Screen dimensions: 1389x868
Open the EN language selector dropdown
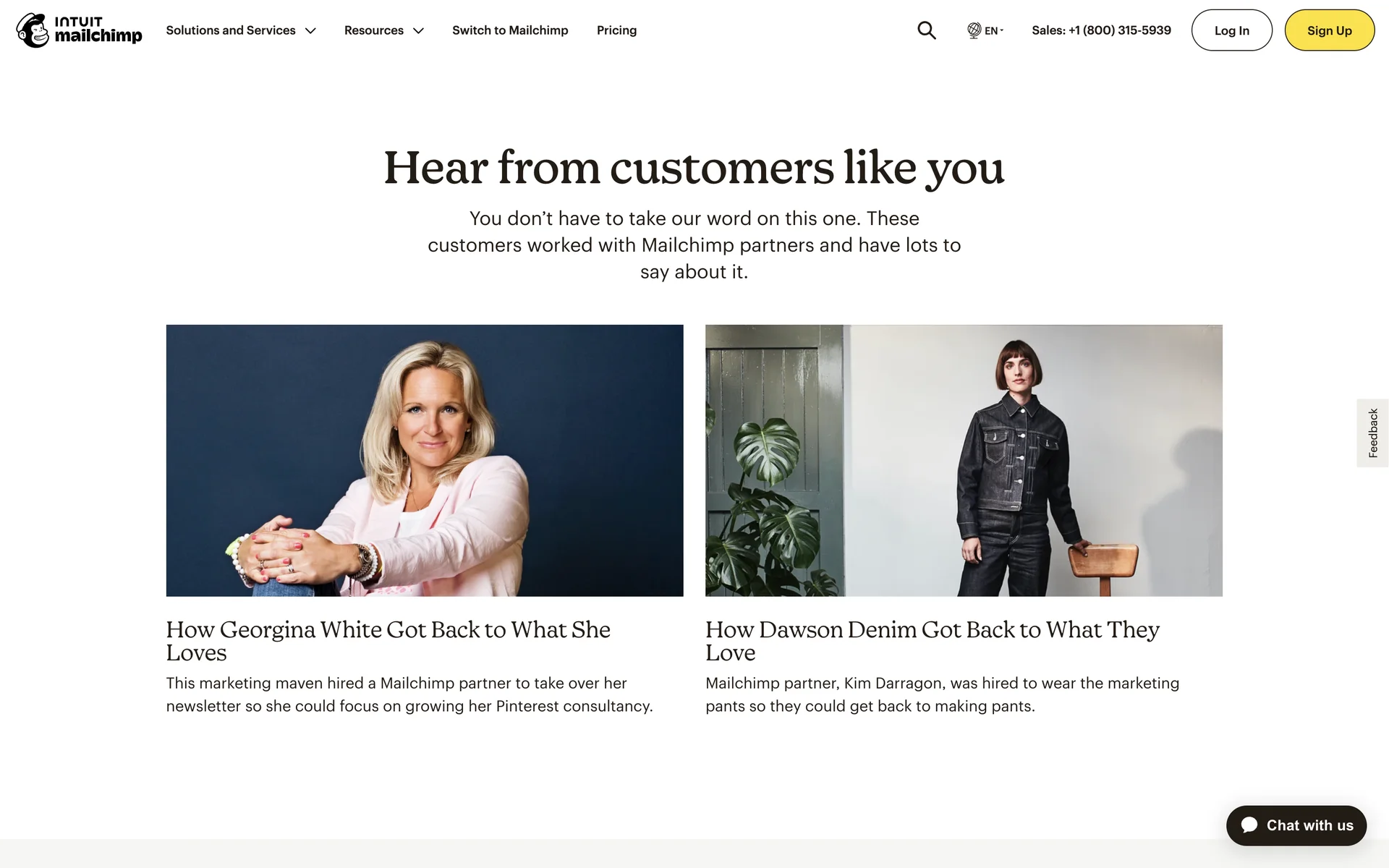[993, 30]
